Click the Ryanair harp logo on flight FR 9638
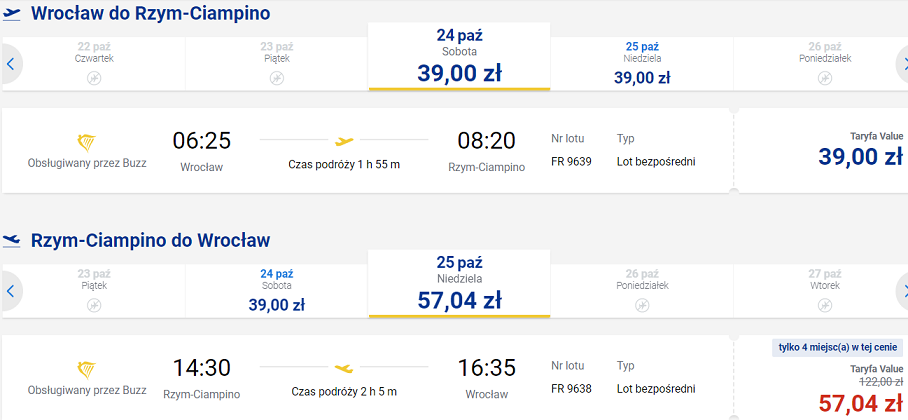908x420 pixels. click(87, 369)
